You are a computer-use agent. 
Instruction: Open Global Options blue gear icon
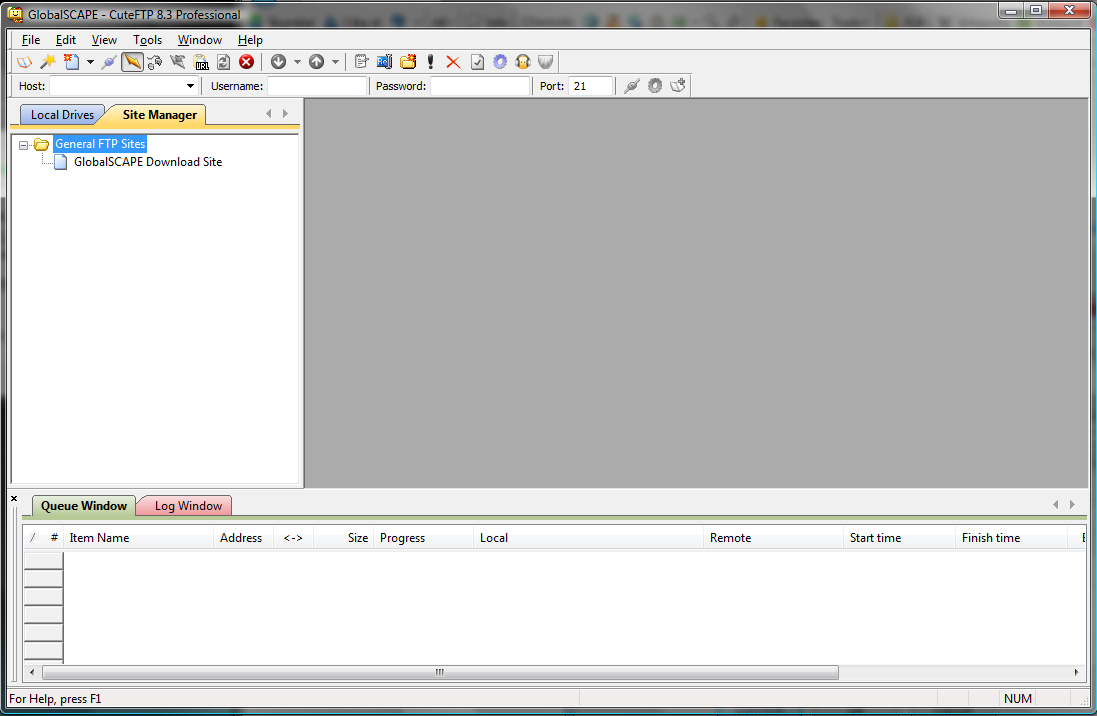point(500,62)
